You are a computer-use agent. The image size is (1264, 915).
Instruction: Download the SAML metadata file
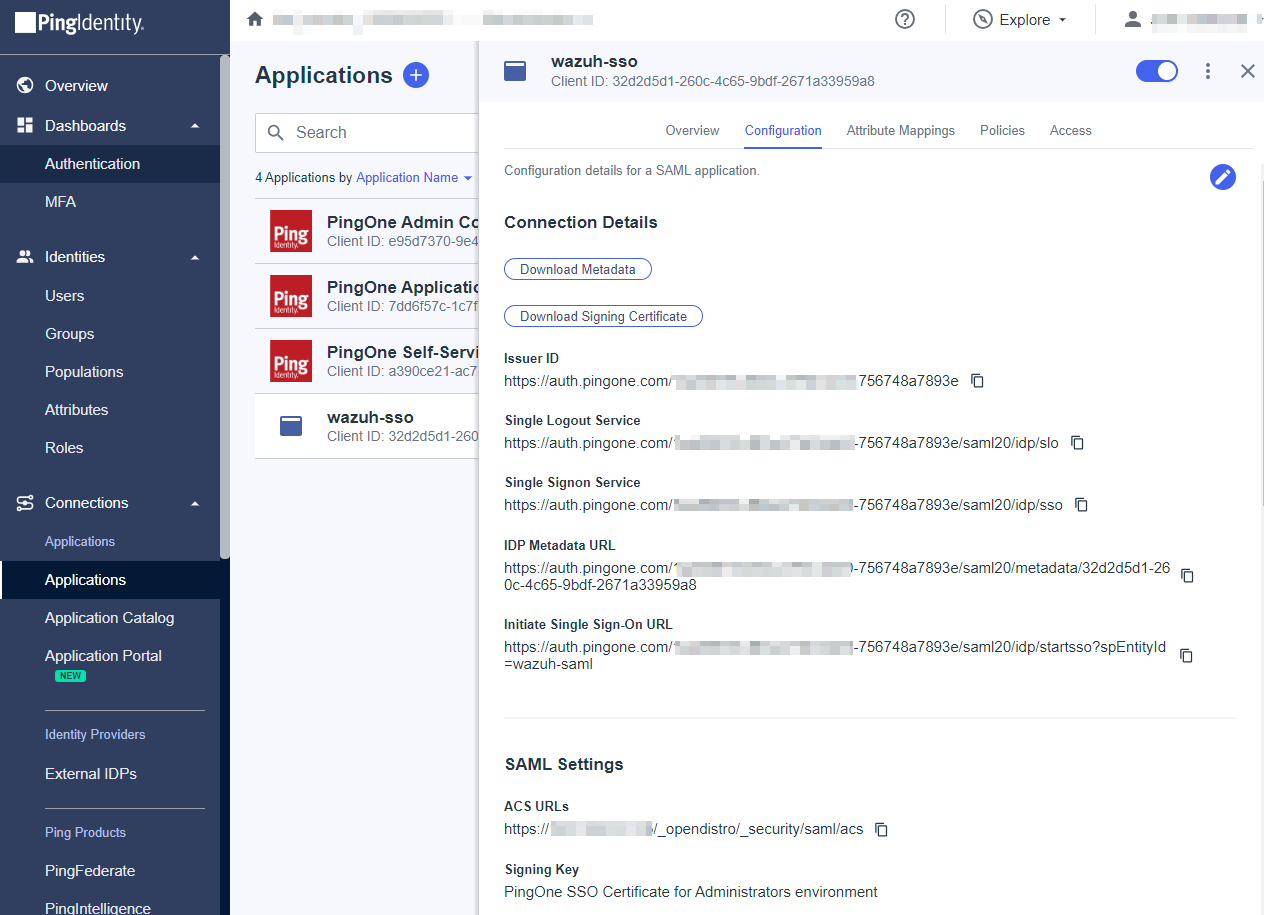pyautogui.click(x=578, y=269)
